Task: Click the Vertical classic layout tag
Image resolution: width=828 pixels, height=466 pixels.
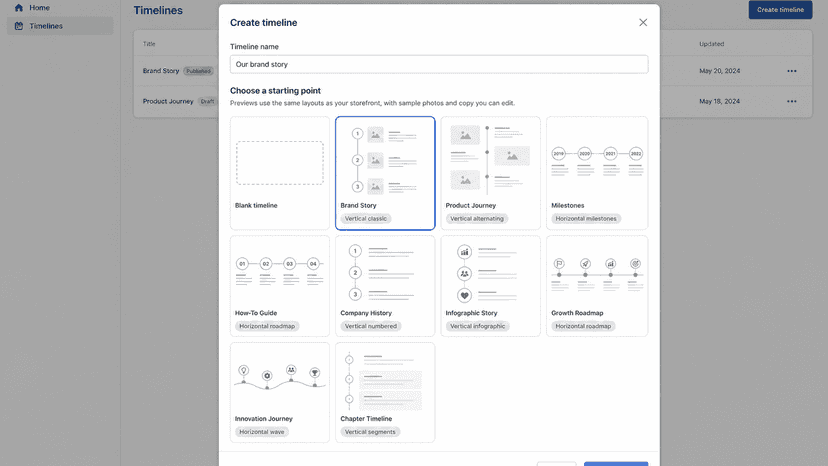Action: coord(365,219)
